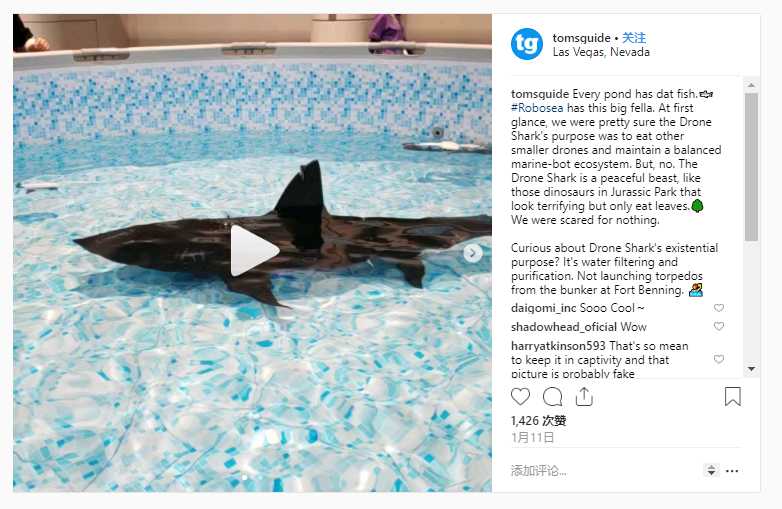This screenshot has width=782, height=509.
Task: Click the heart icon to like the post
Action: tap(520, 396)
